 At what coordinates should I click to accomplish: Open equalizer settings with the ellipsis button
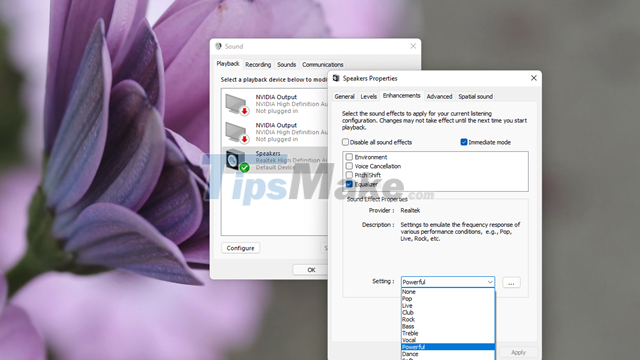511,282
